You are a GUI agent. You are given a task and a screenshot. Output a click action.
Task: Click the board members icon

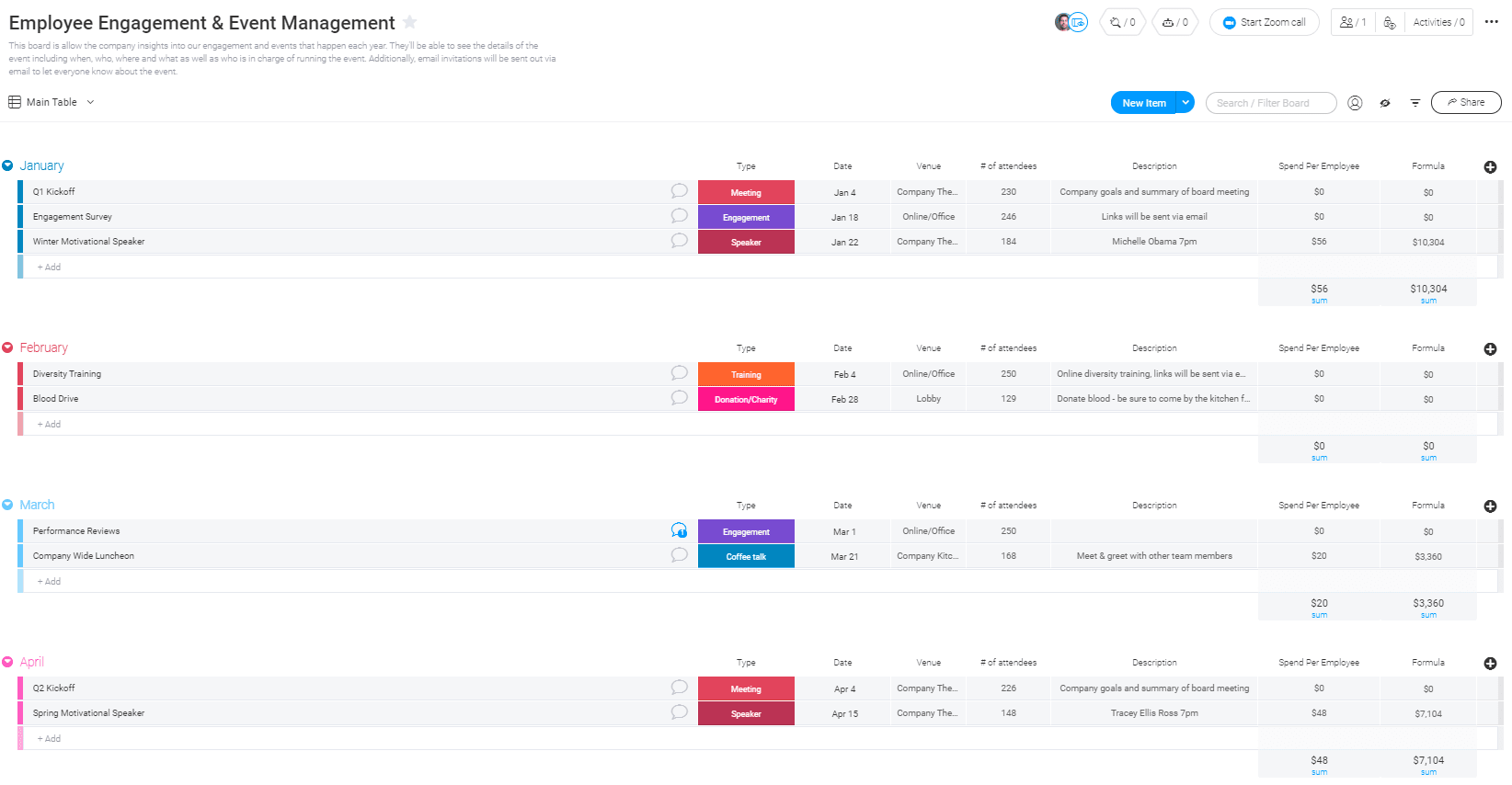click(x=1352, y=22)
